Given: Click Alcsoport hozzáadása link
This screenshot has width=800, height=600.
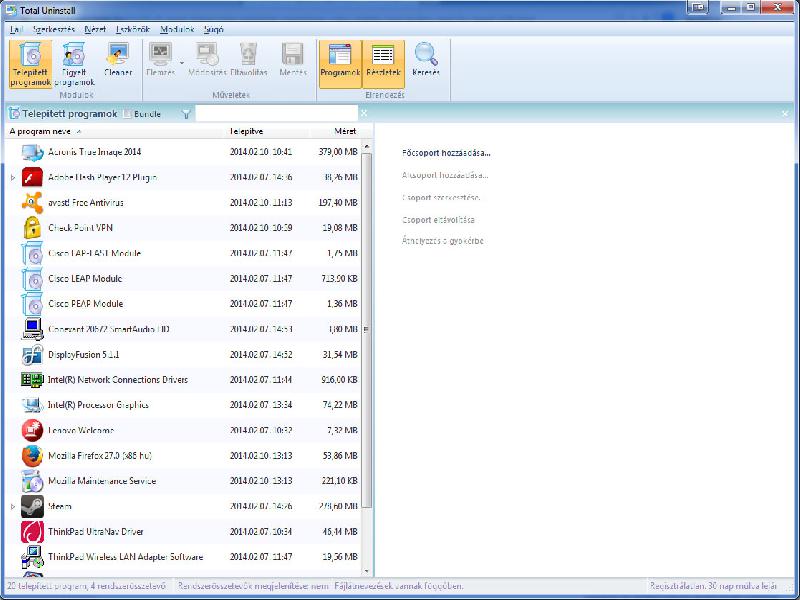Looking at the screenshot, I should click(x=445, y=175).
